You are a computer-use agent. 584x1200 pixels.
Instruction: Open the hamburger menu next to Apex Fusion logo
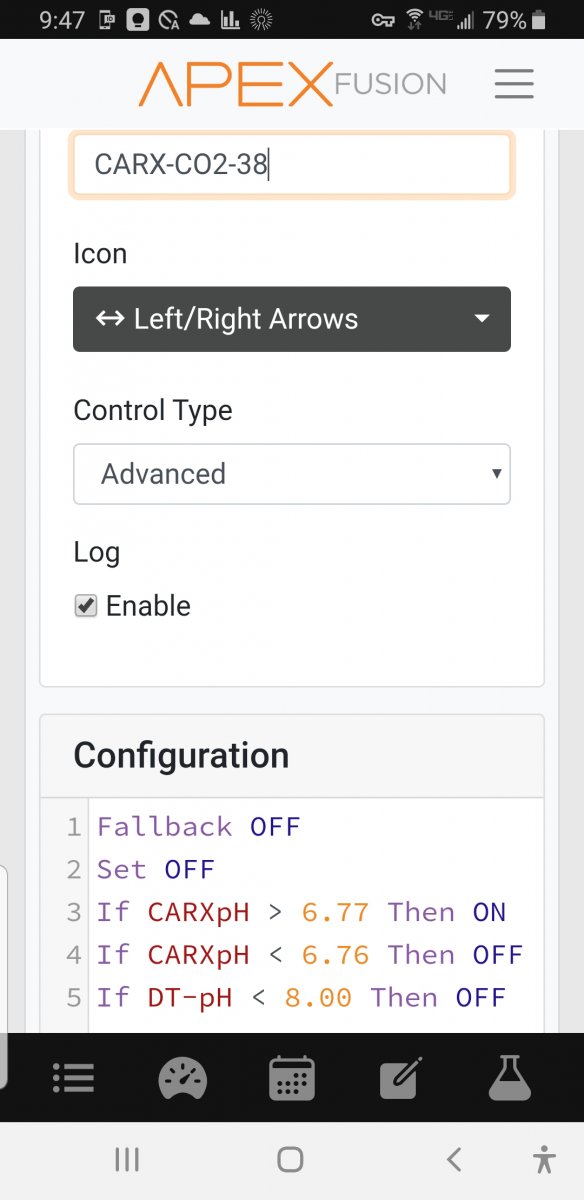[x=514, y=84]
